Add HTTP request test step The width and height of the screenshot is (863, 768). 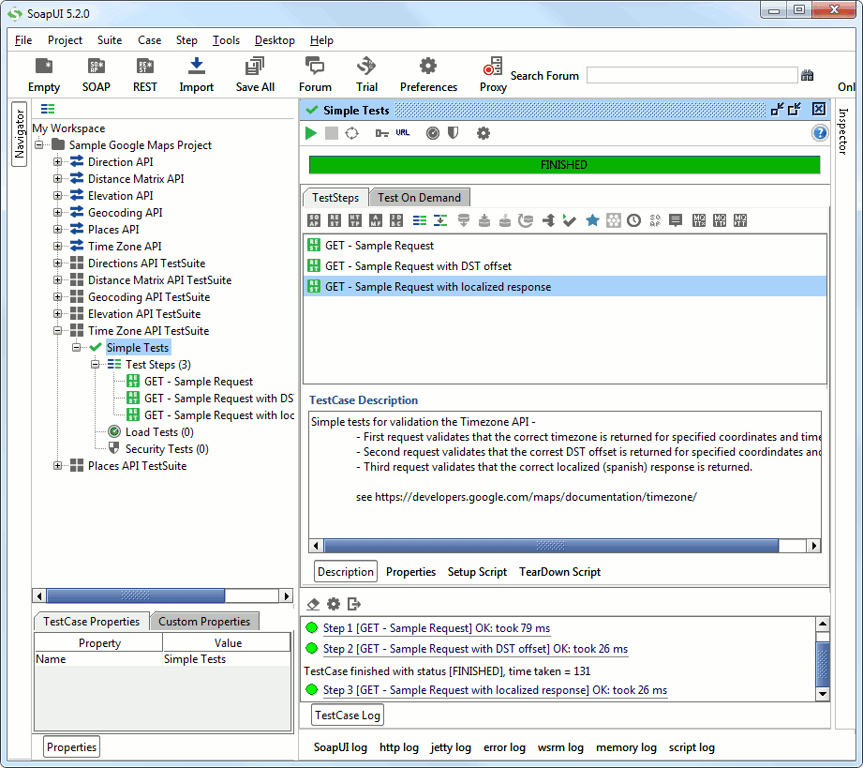pos(355,221)
